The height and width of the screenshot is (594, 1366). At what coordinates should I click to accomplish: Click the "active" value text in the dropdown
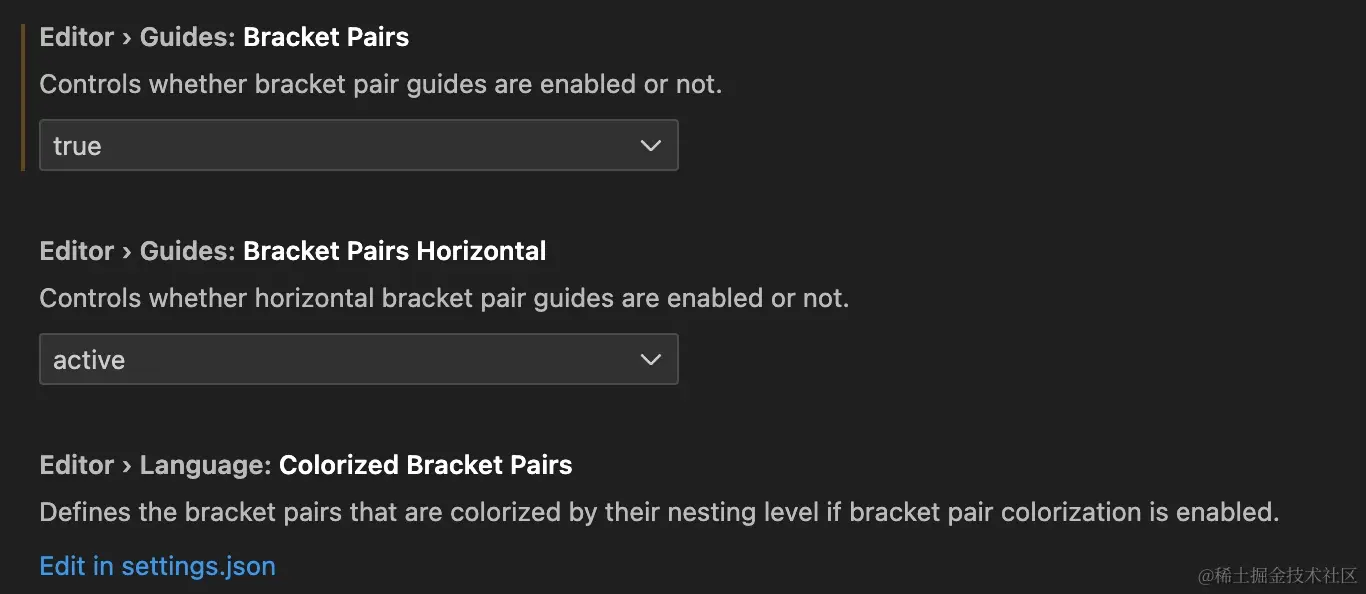[89, 360]
